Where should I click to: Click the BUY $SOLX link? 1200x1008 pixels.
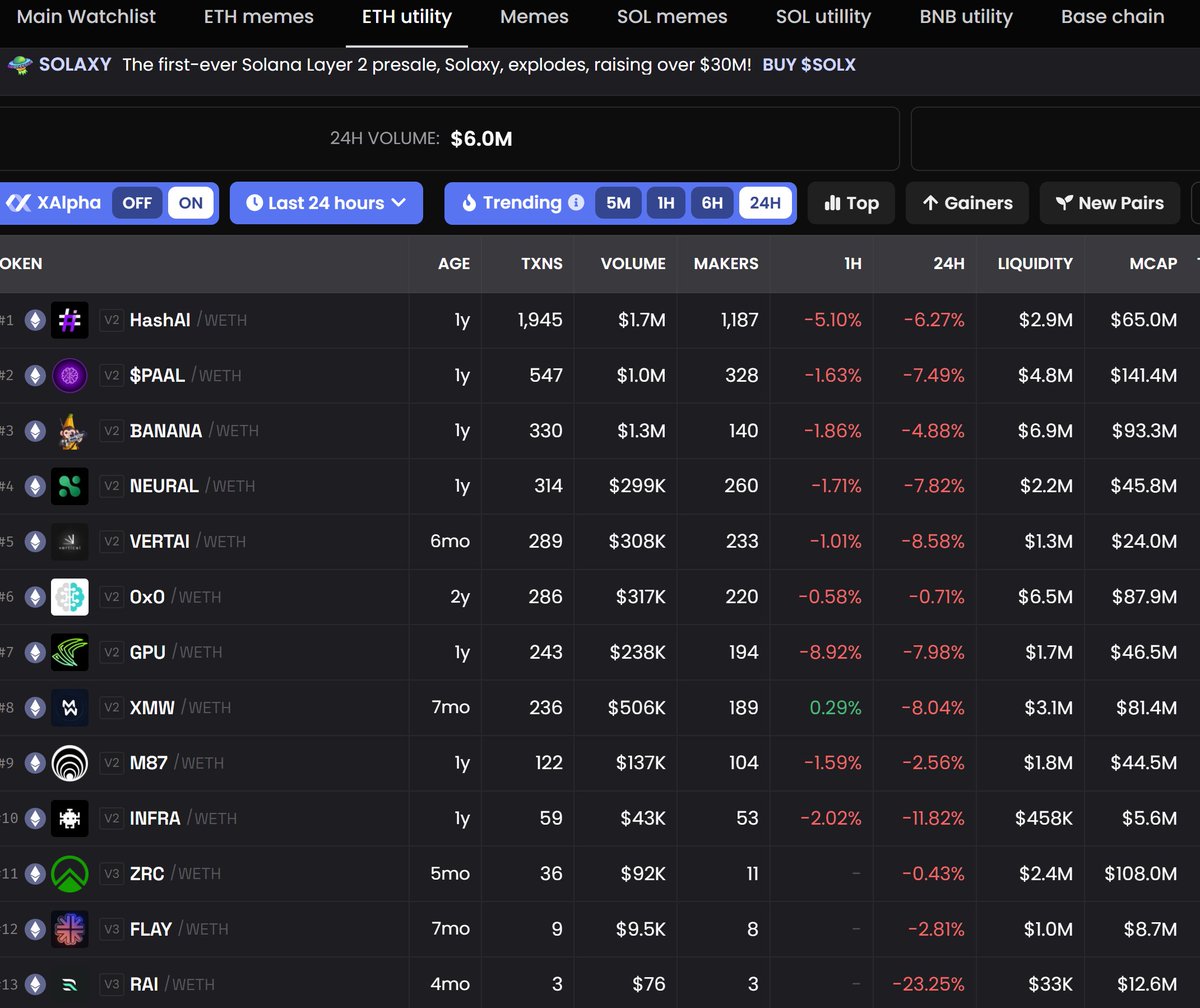click(x=809, y=65)
